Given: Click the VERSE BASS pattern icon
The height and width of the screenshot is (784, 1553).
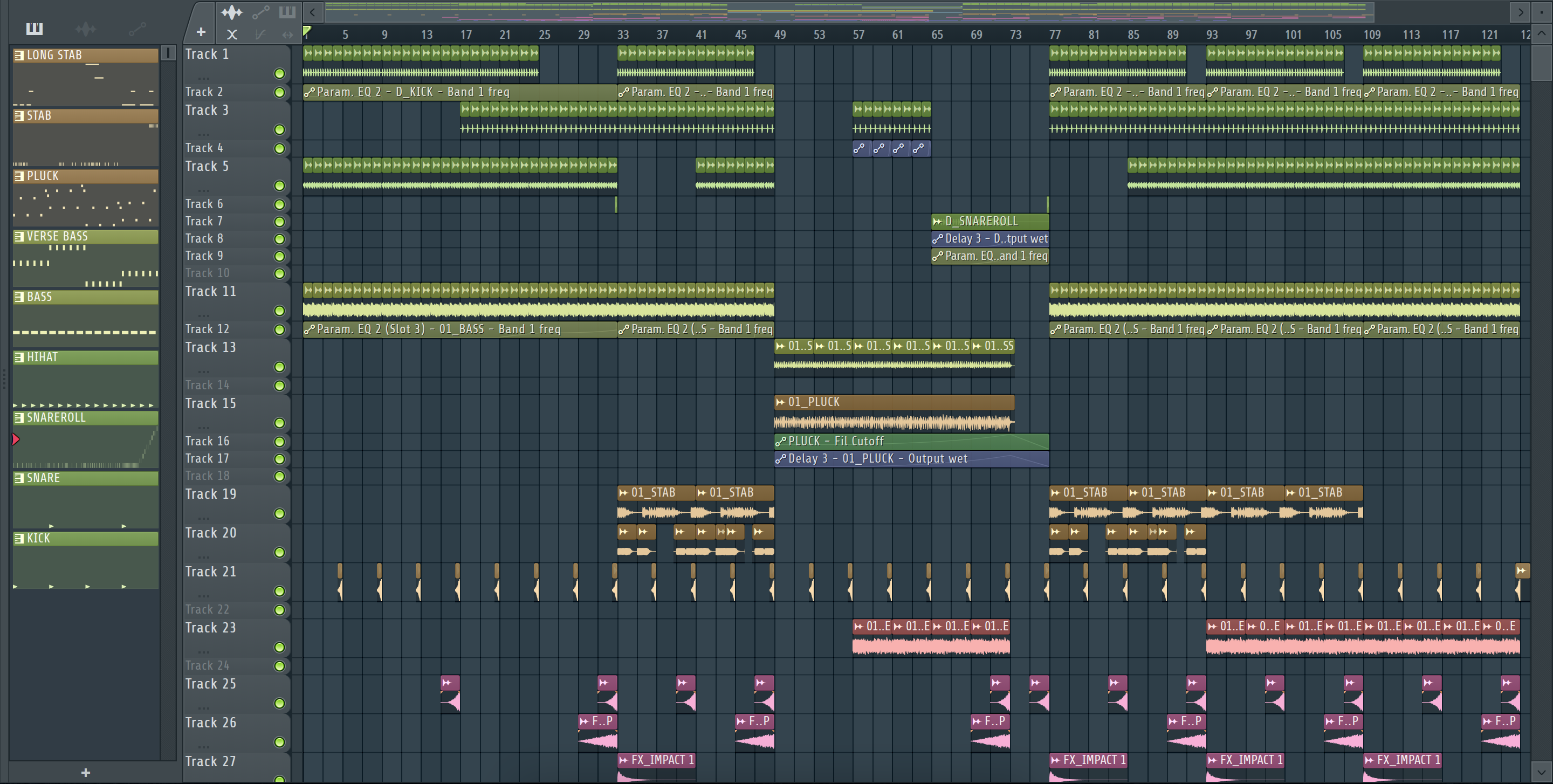Looking at the screenshot, I should click(x=19, y=236).
